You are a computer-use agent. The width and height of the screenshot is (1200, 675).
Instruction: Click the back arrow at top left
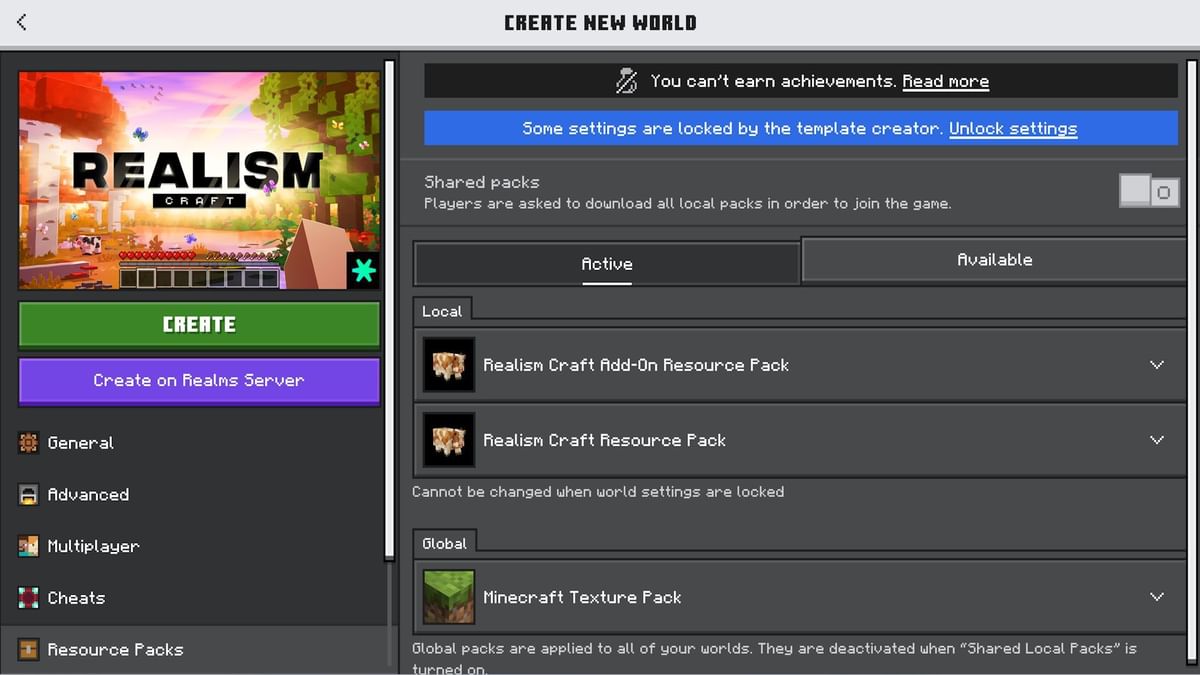click(21, 20)
